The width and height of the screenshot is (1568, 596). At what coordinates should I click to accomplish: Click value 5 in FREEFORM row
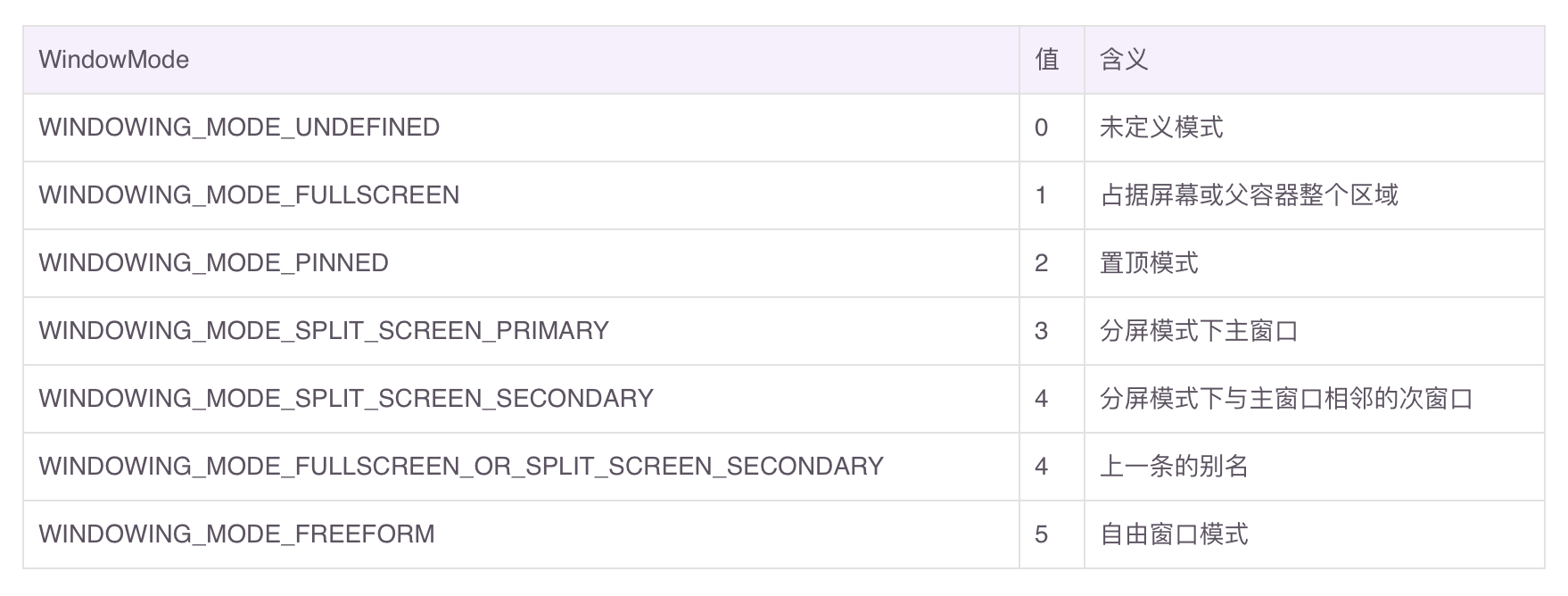point(1041,534)
